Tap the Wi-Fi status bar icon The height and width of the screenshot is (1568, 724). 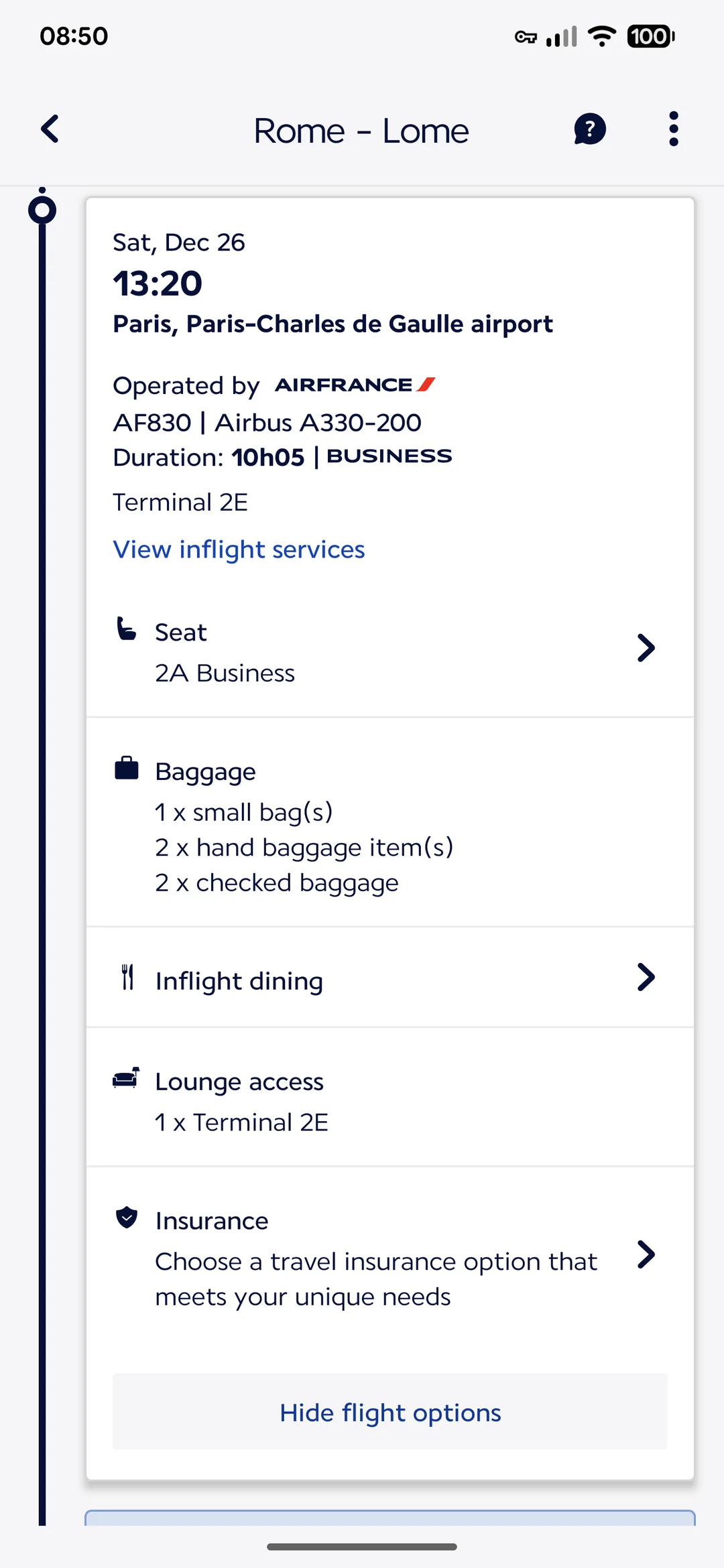click(601, 36)
